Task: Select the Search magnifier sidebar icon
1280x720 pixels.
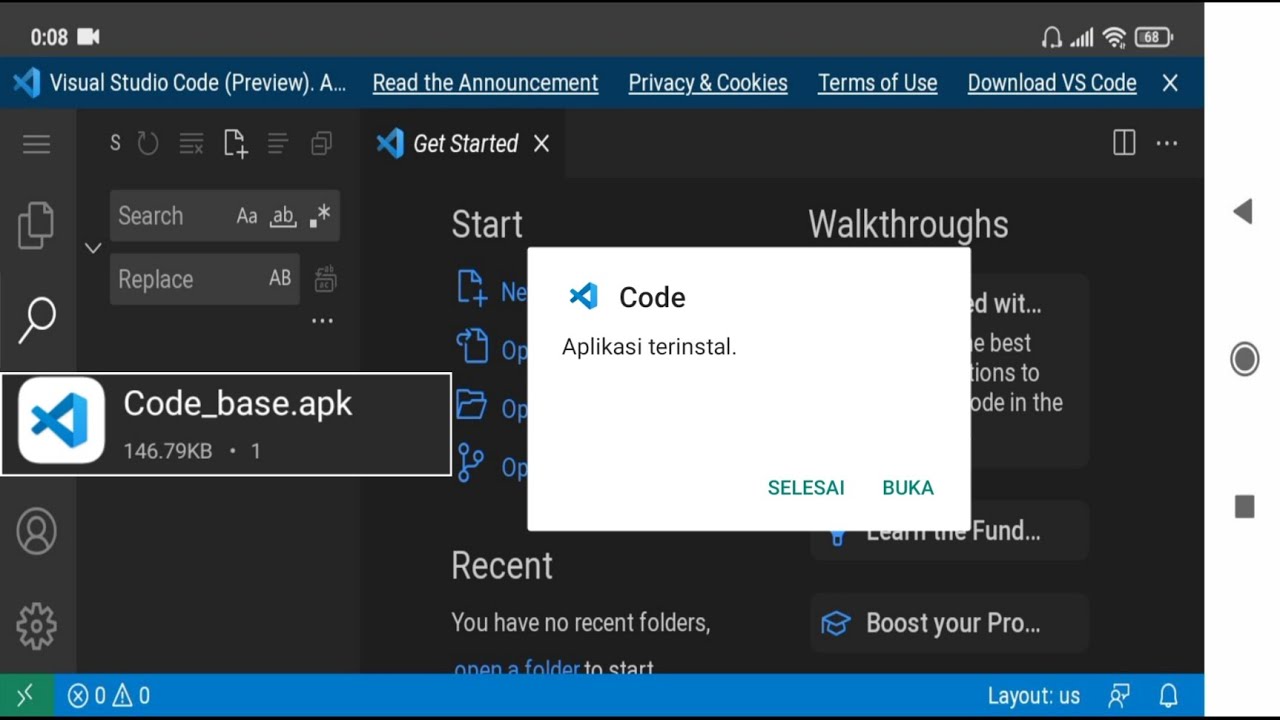Action: pyautogui.click(x=37, y=320)
